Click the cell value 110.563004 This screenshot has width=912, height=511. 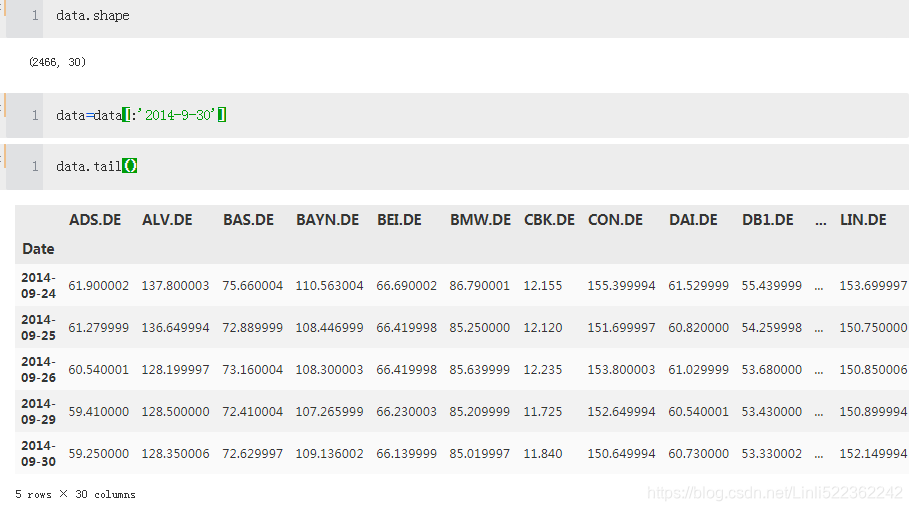coord(329,285)
